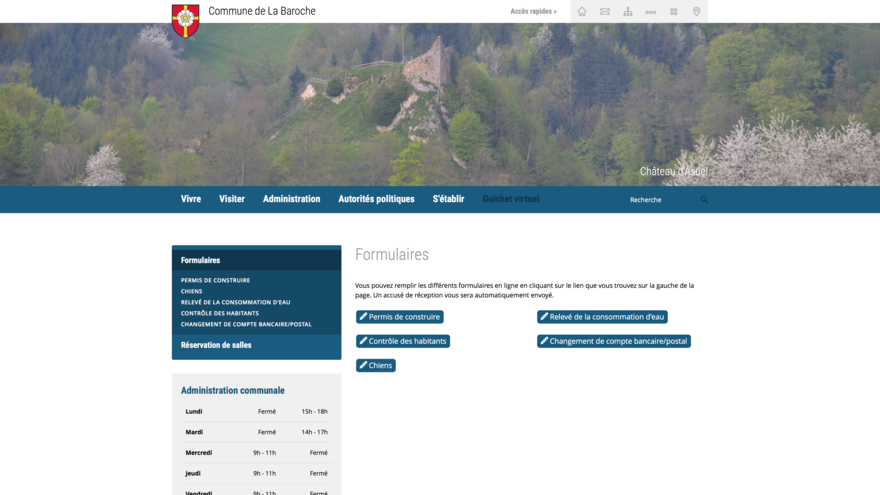Click the Changement de compte bancaire/postal button
The height and width of the screenshot is (495, 880).
[x=613, y=341]
